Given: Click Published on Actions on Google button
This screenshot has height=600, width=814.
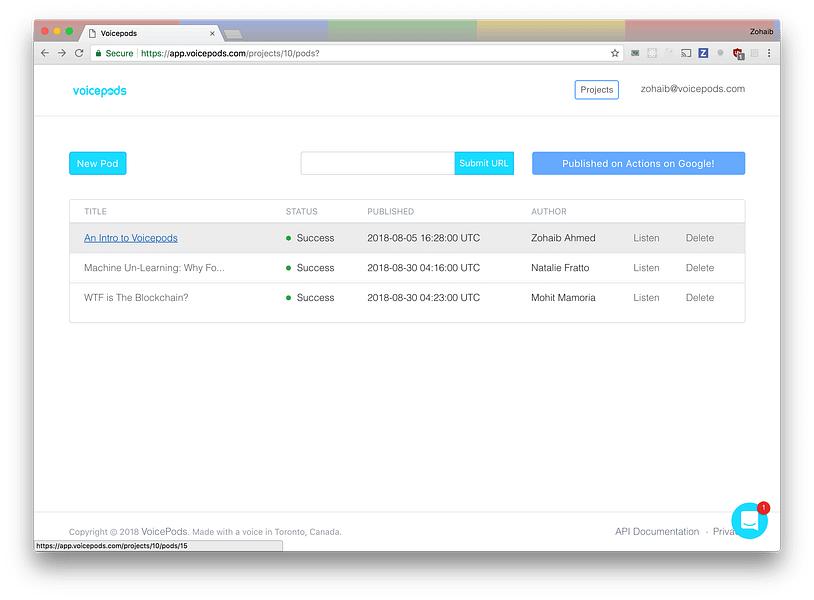Looking at the screenshot, I should tap(638, 163).
